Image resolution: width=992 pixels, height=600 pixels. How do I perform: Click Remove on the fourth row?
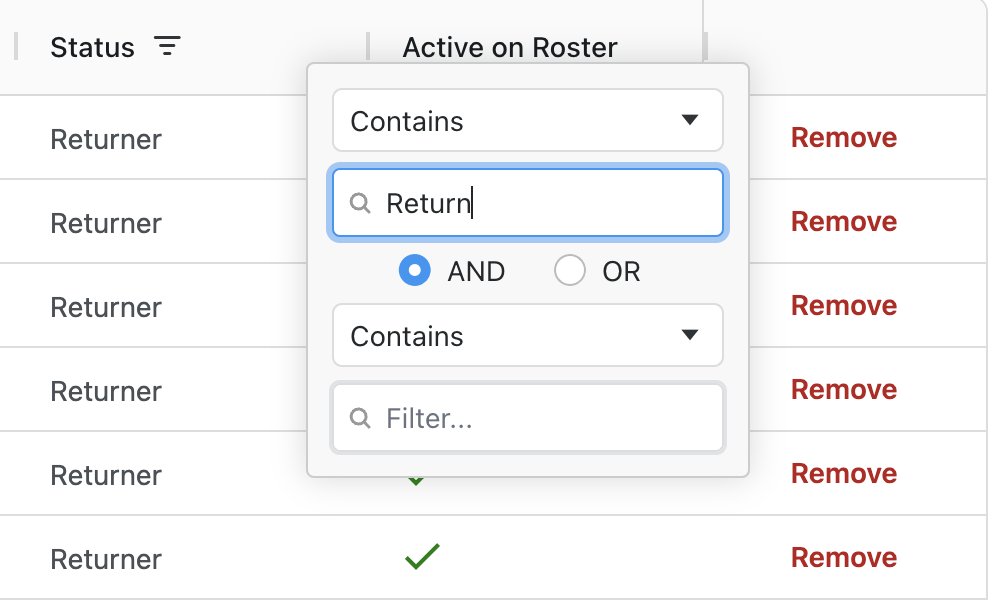pyautogui.click(x=843, y=390)
